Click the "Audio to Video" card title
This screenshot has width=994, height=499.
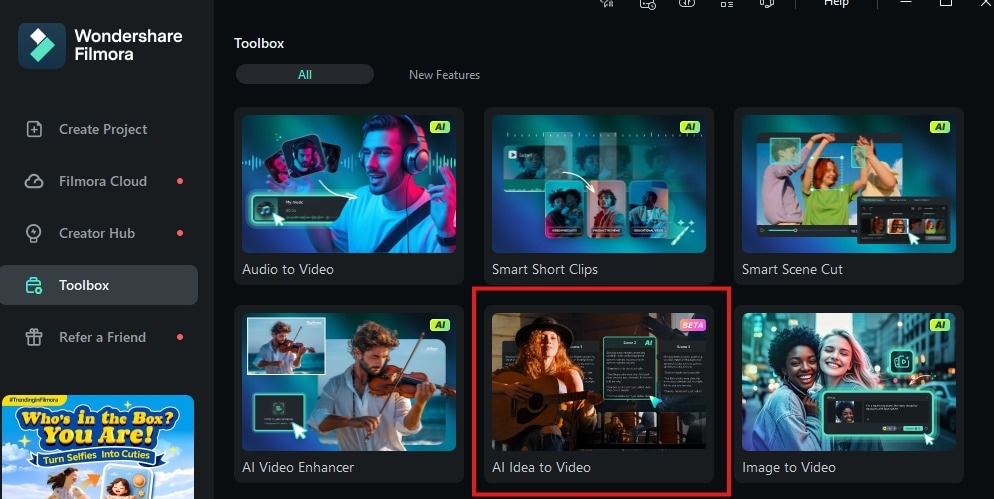(288, 269)
